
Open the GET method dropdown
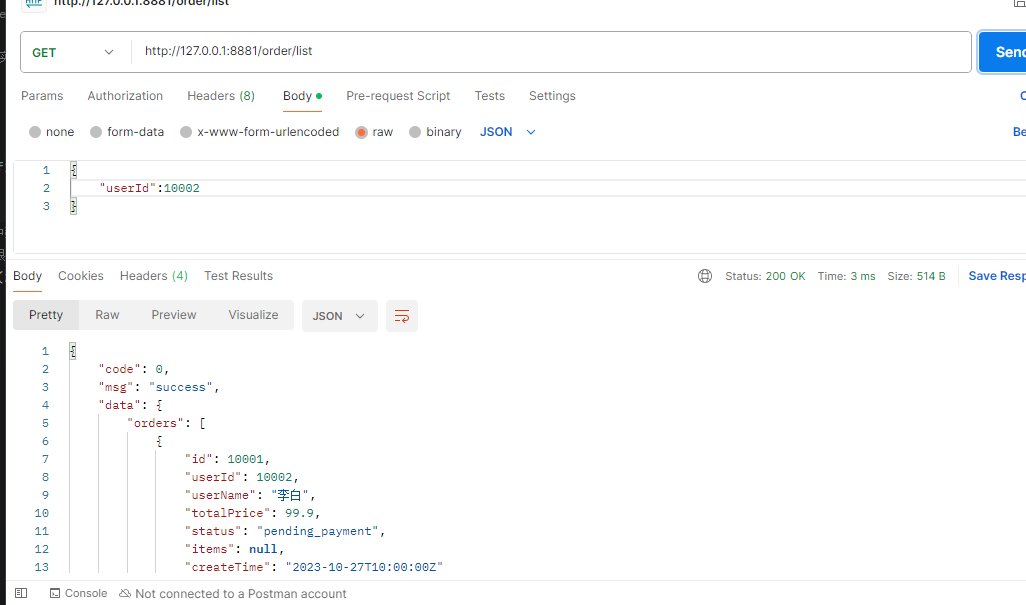click(73, 52)
